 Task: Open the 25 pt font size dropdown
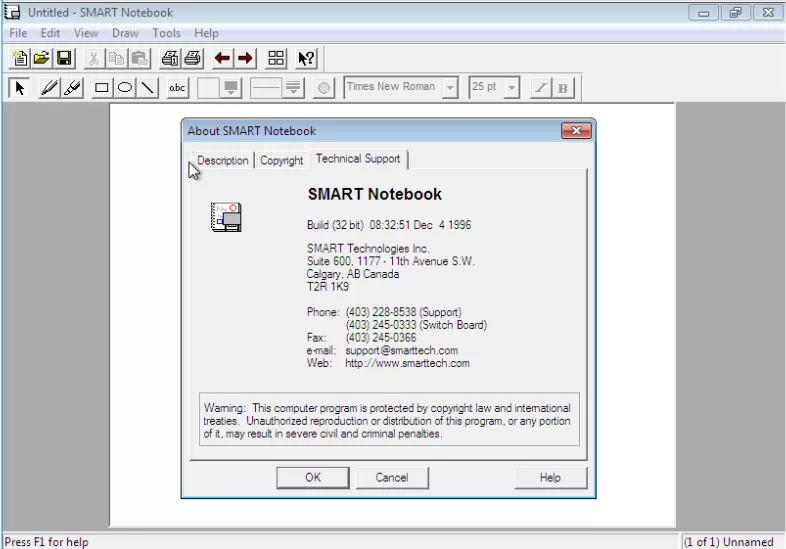tap(512, 88)
